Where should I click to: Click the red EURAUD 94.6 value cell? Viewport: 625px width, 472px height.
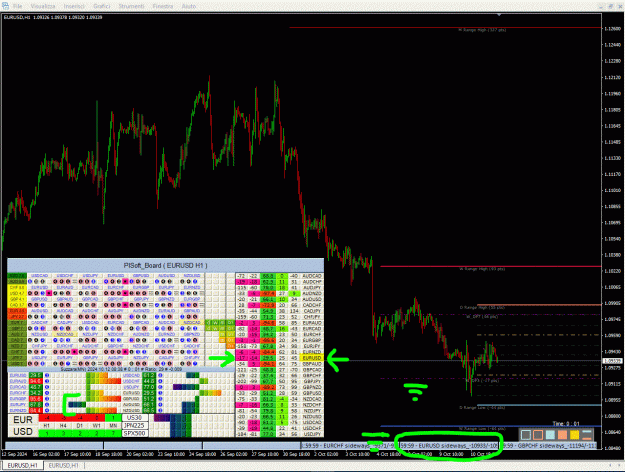(x=36, y=381)
